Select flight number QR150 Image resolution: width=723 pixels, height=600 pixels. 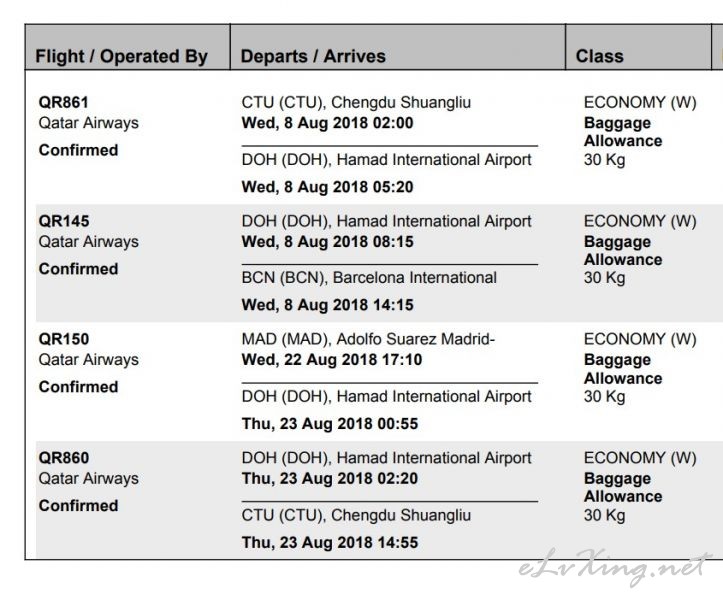click(64, 339)
